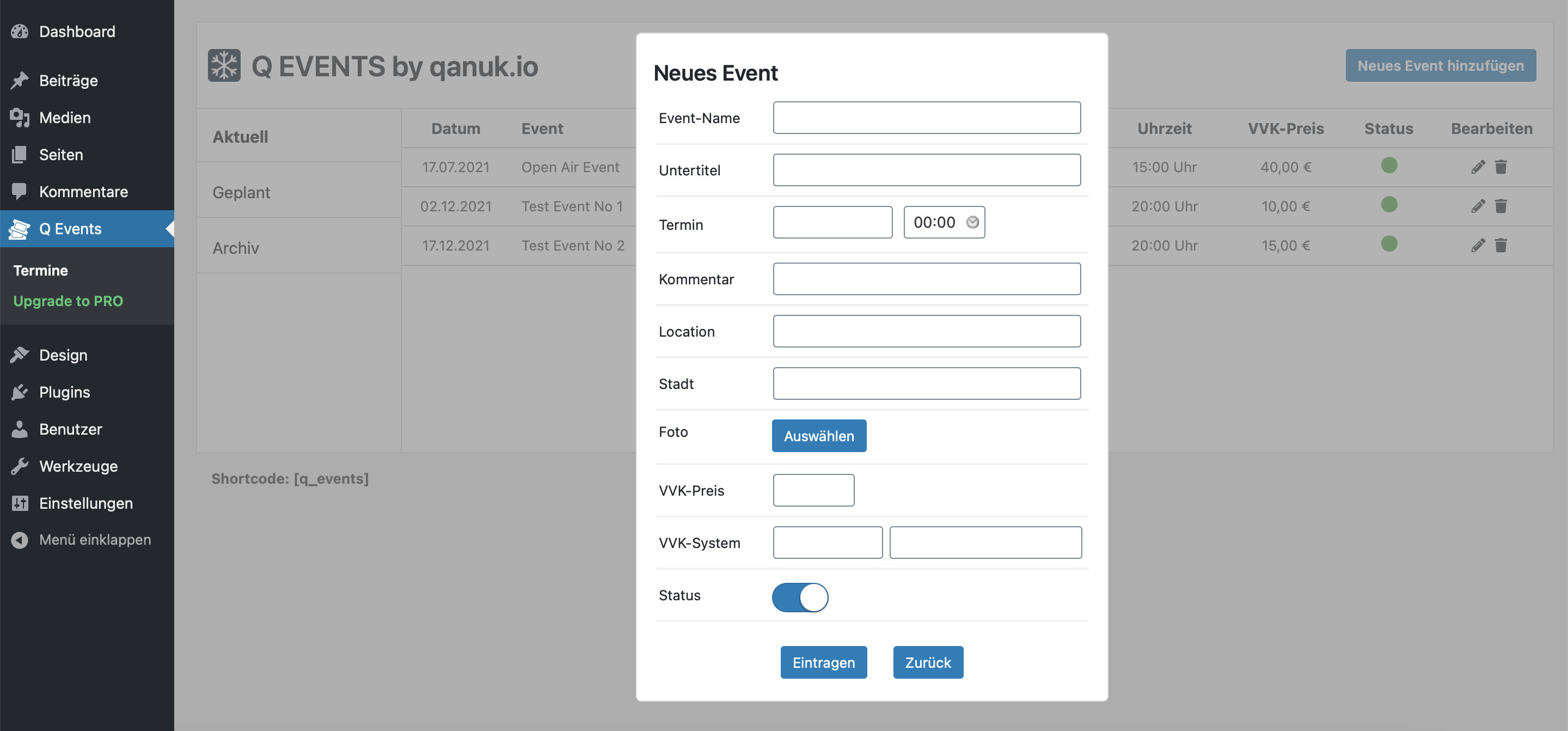Open the Termin date field picker
Screen dimensions: 1568x731
(x=832, y=222)
